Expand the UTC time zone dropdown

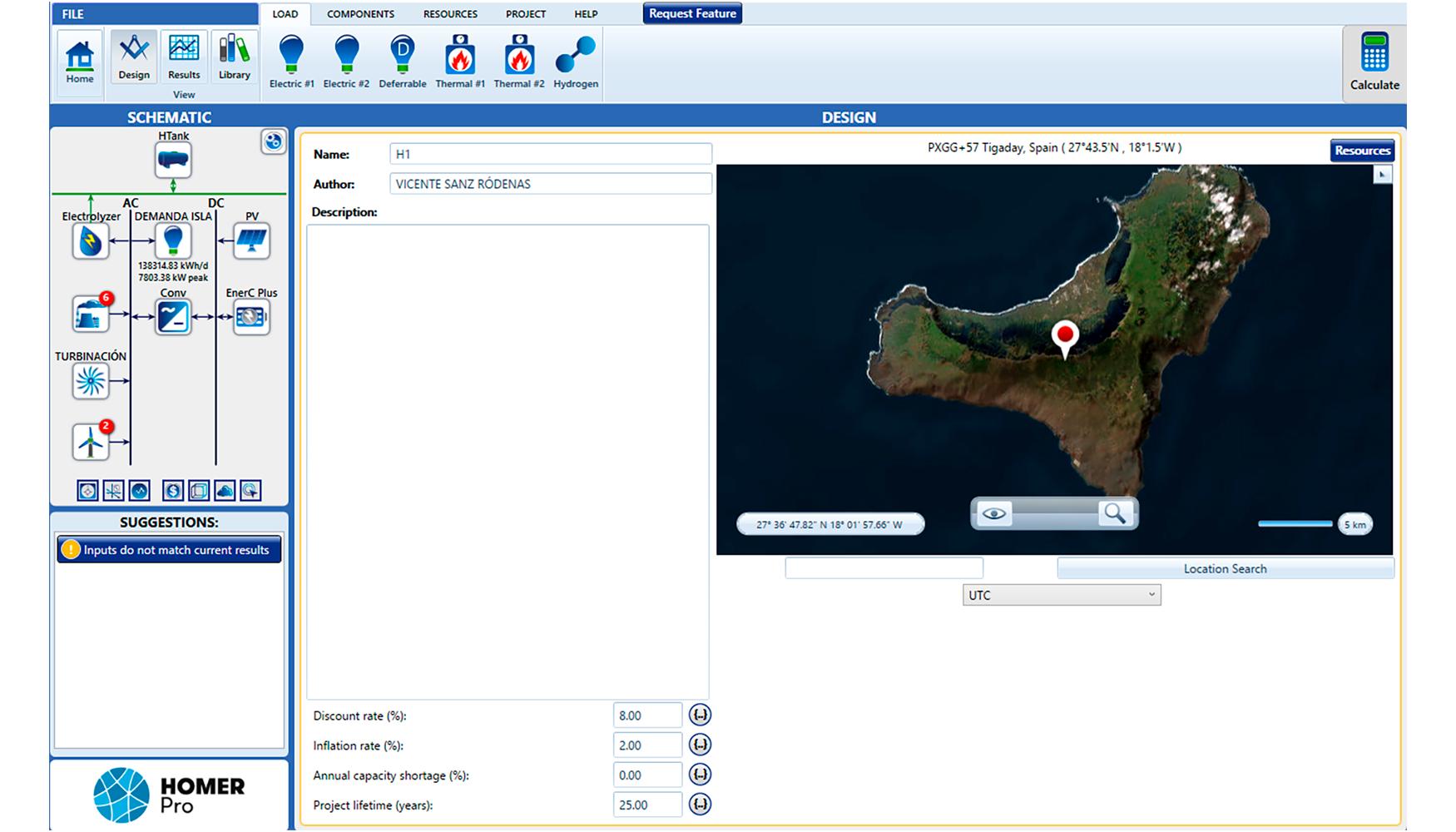coord(1061,595)
